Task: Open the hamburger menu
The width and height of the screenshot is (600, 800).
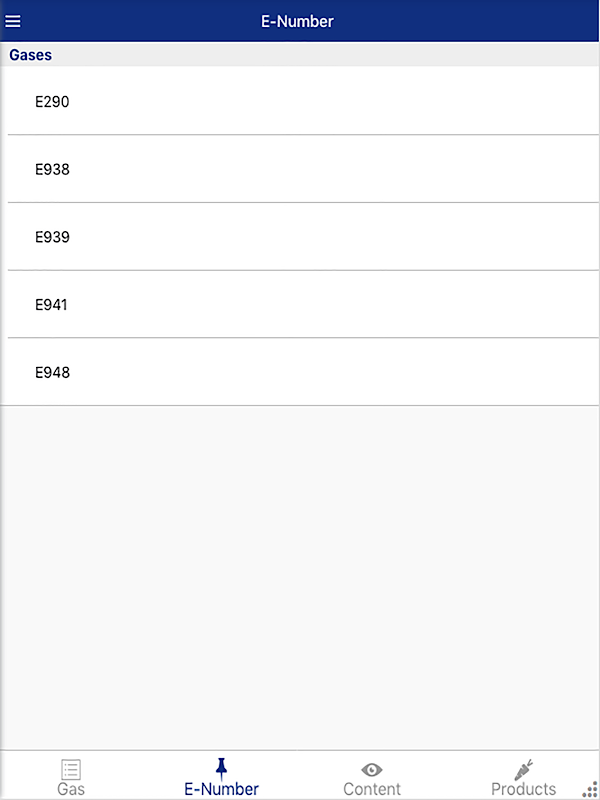Action: pyautogui.click(x=13, y=21)
